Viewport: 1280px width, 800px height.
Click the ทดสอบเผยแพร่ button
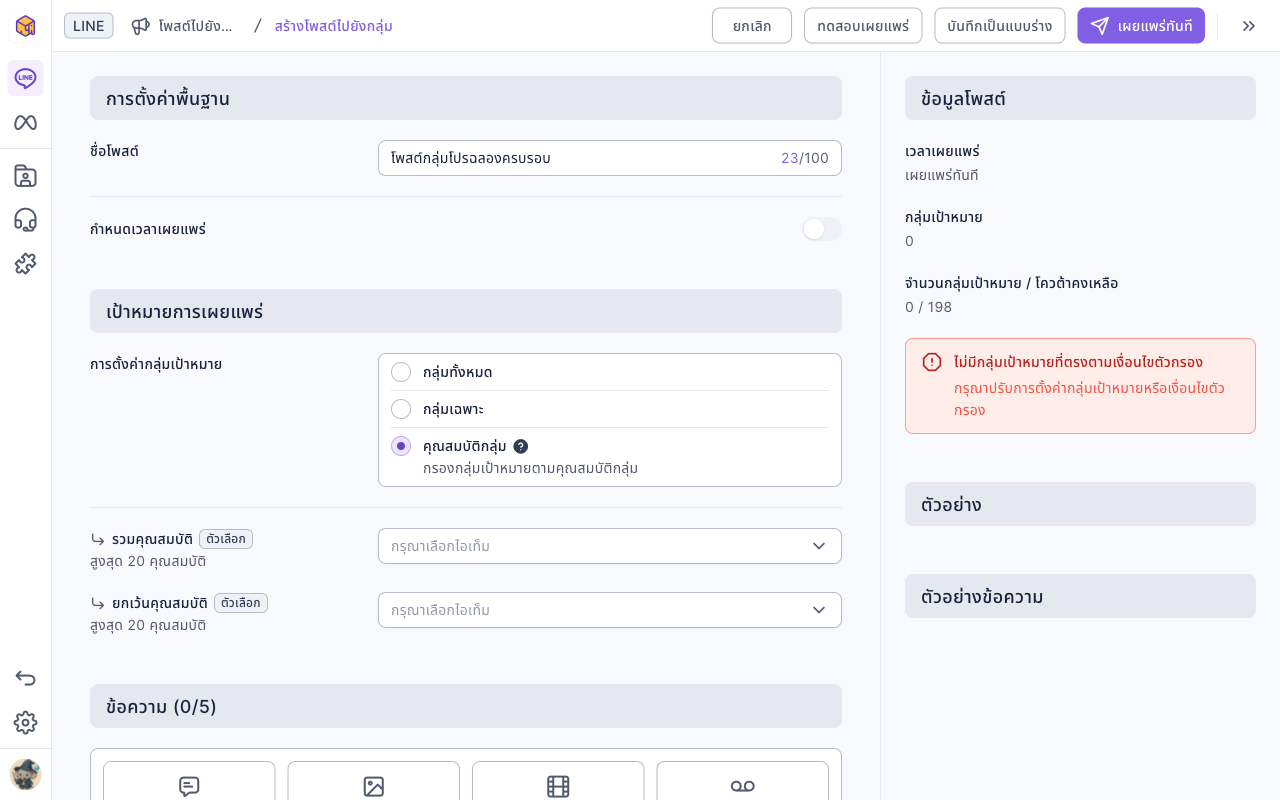coord(863,26)
